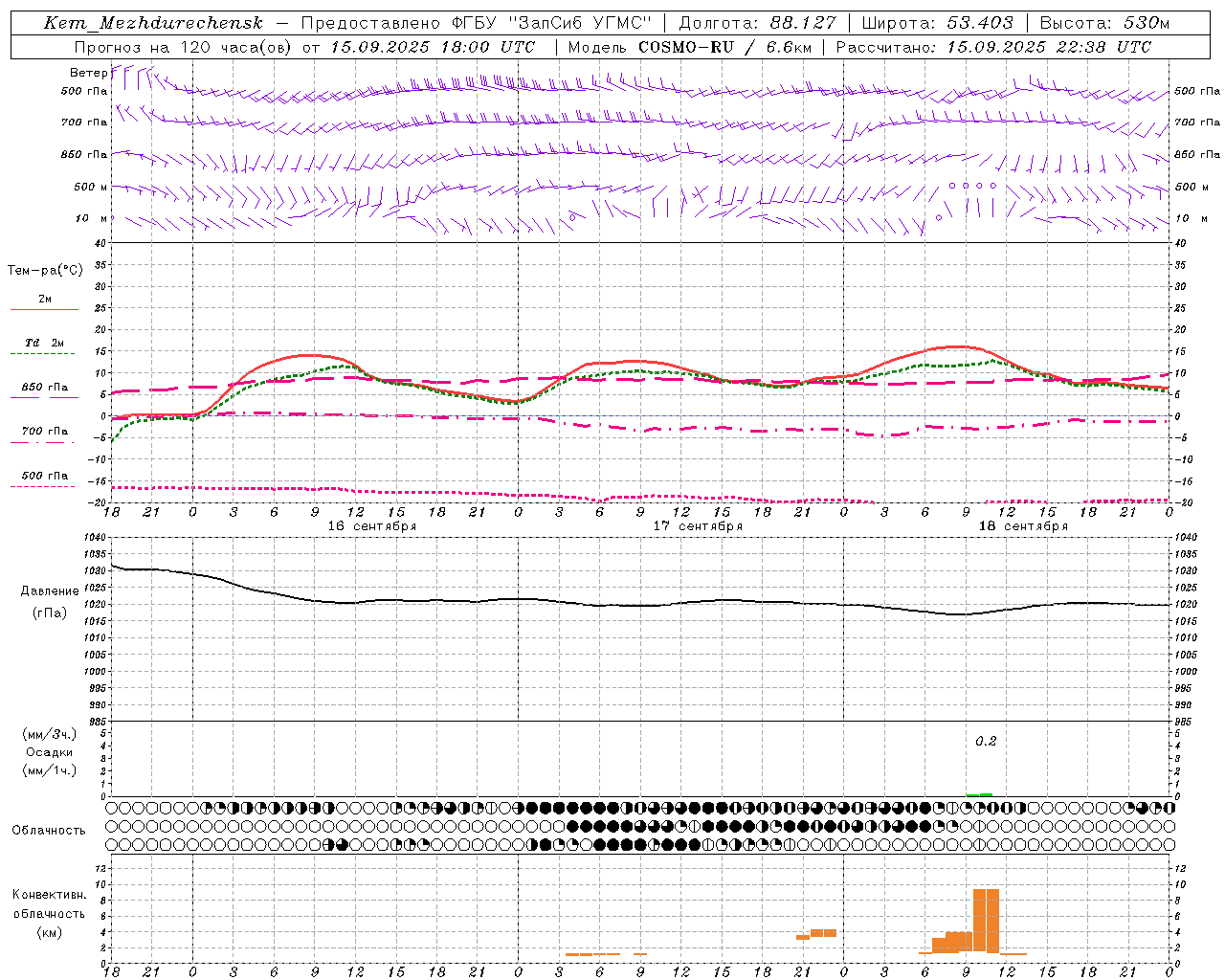Click the 16 сентября date label
1225x980 pixels.
point(372,526)
